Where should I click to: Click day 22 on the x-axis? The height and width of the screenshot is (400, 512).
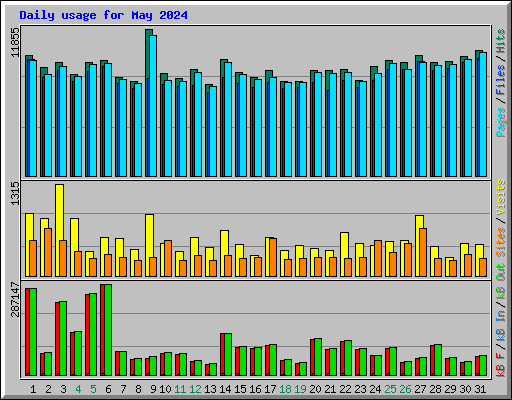(x=345, y=389)
